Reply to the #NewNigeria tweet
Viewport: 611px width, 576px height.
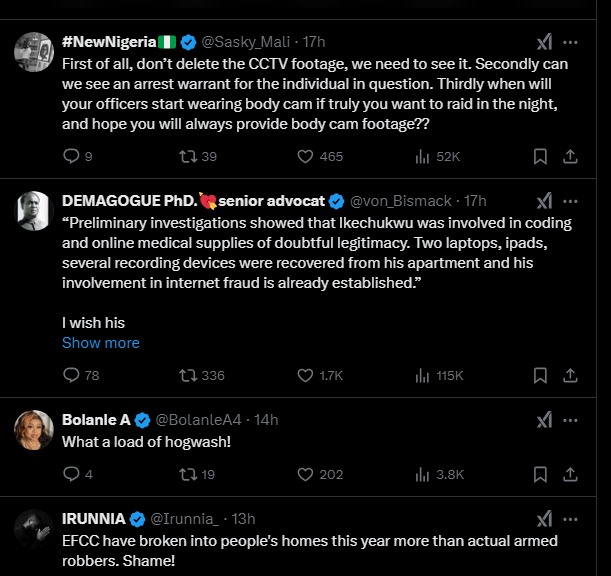tap(71, 156)
